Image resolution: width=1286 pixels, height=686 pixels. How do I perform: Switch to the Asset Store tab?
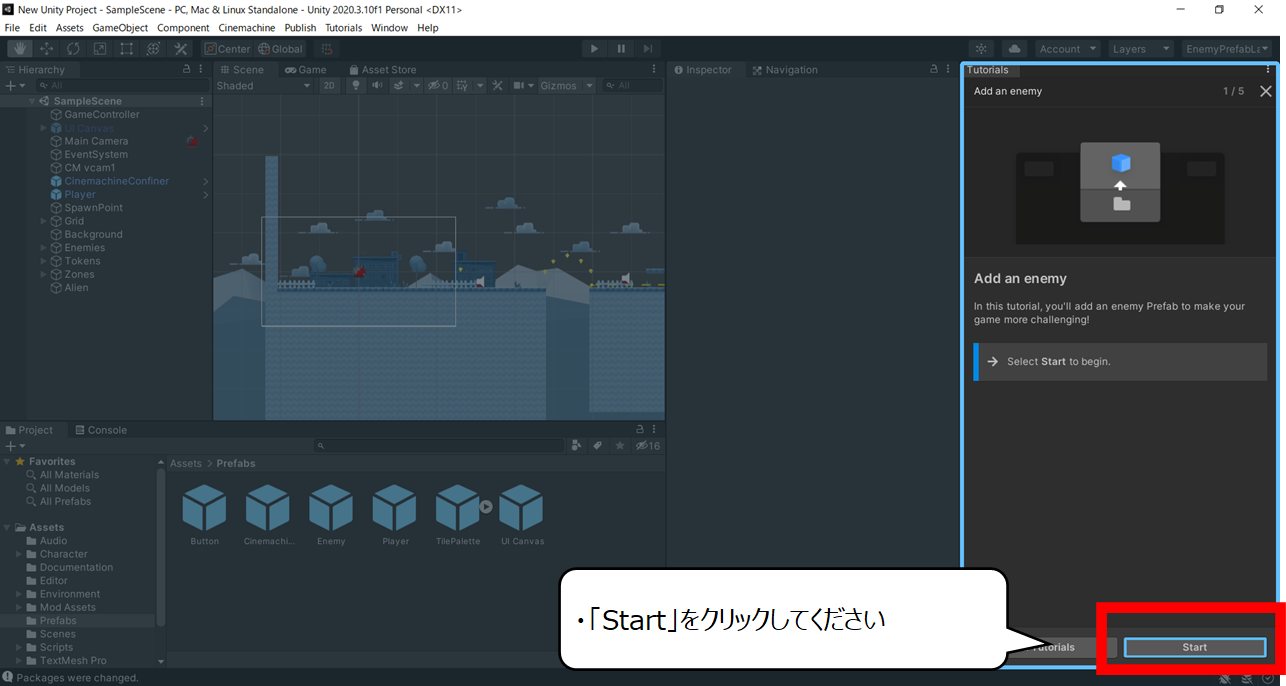(382, 70)
